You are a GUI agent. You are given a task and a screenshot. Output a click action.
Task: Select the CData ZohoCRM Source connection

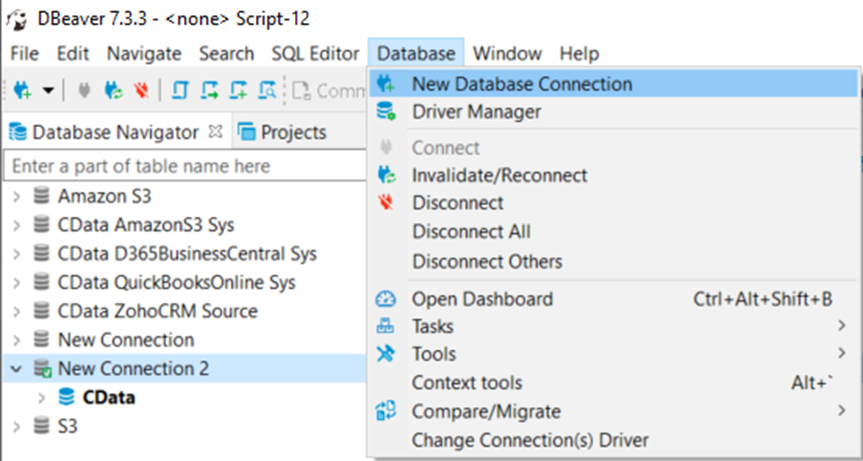pos(157,311)
